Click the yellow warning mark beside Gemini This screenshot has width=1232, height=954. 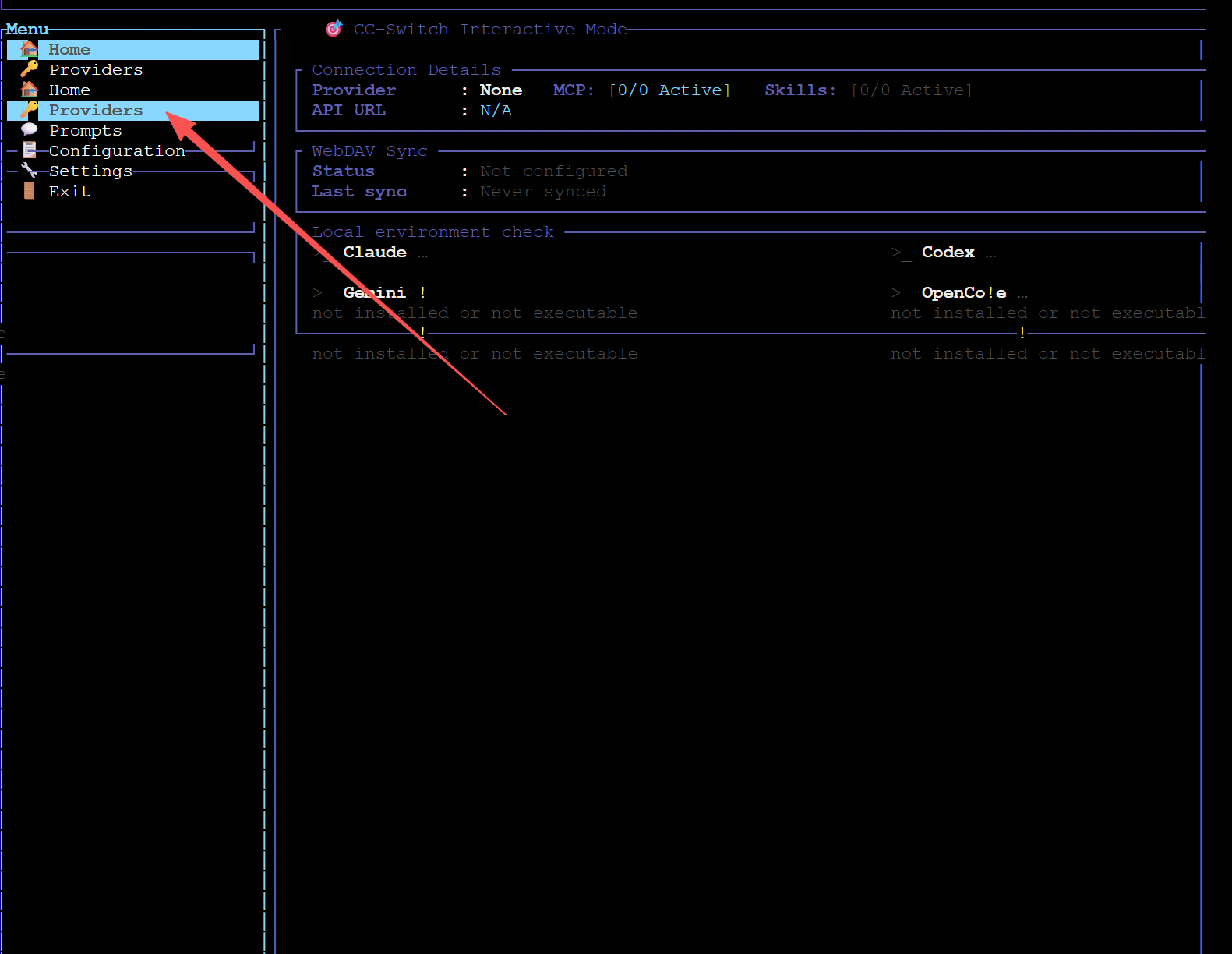coord(422,292)
